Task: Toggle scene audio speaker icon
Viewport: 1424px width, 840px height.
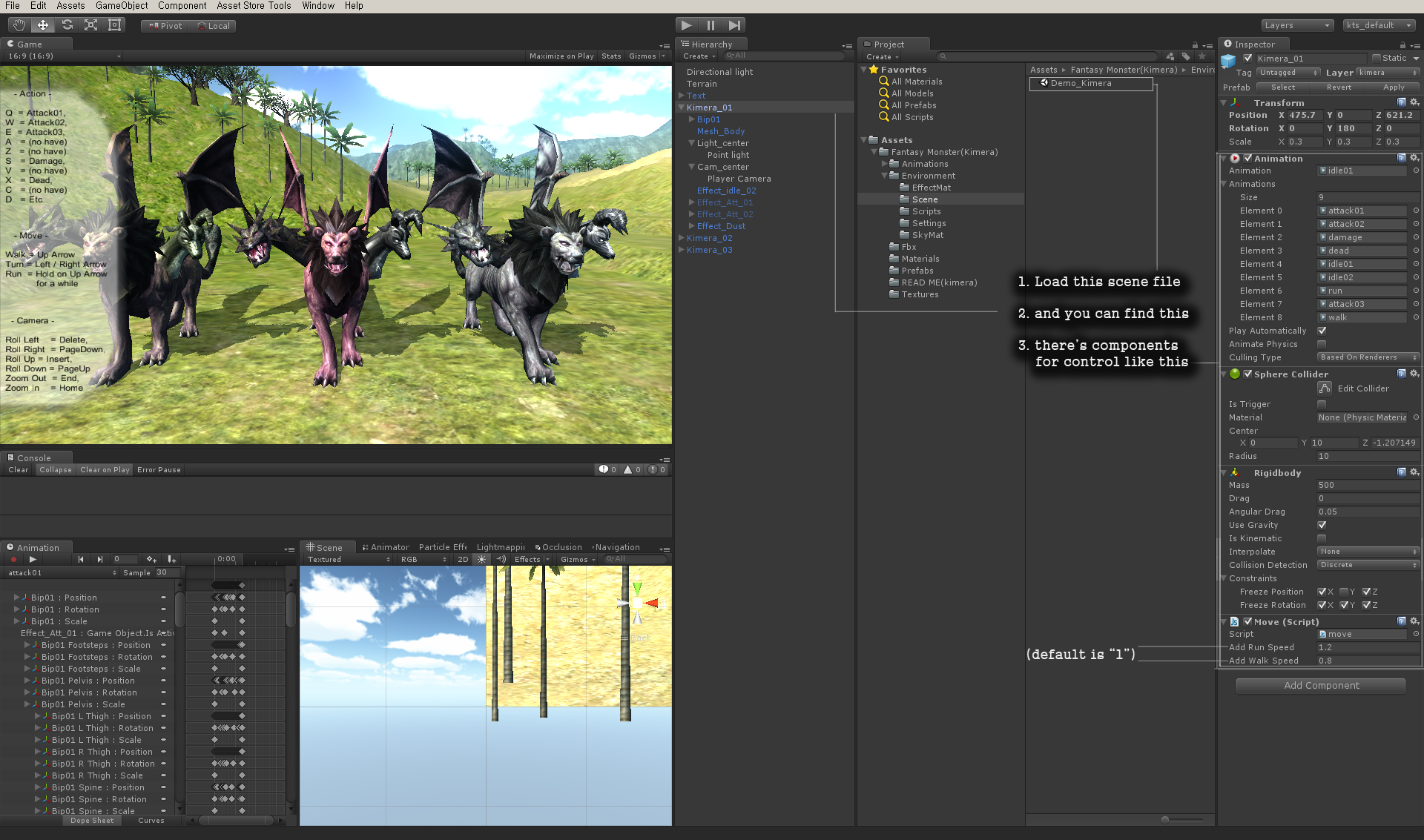Action: [501, 560]
